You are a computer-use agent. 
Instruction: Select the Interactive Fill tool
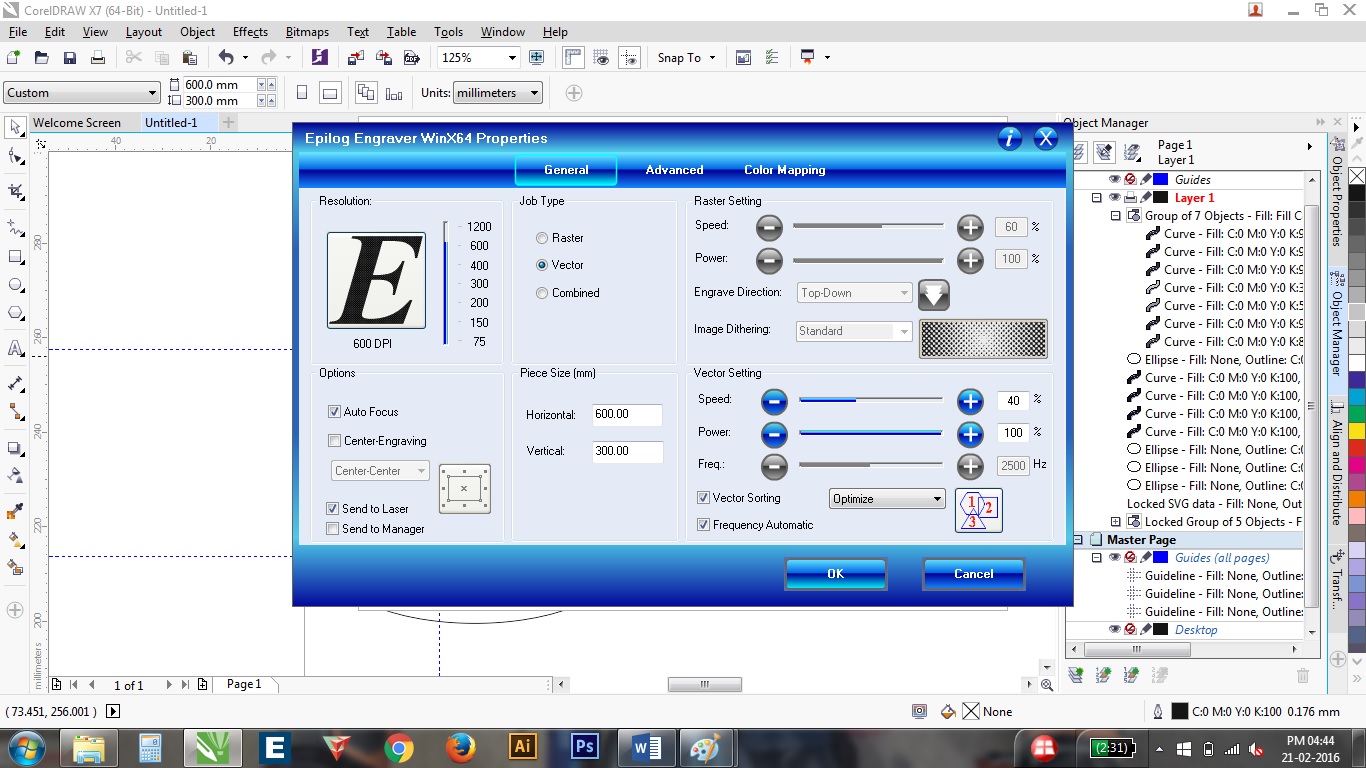tap(15, 540)
